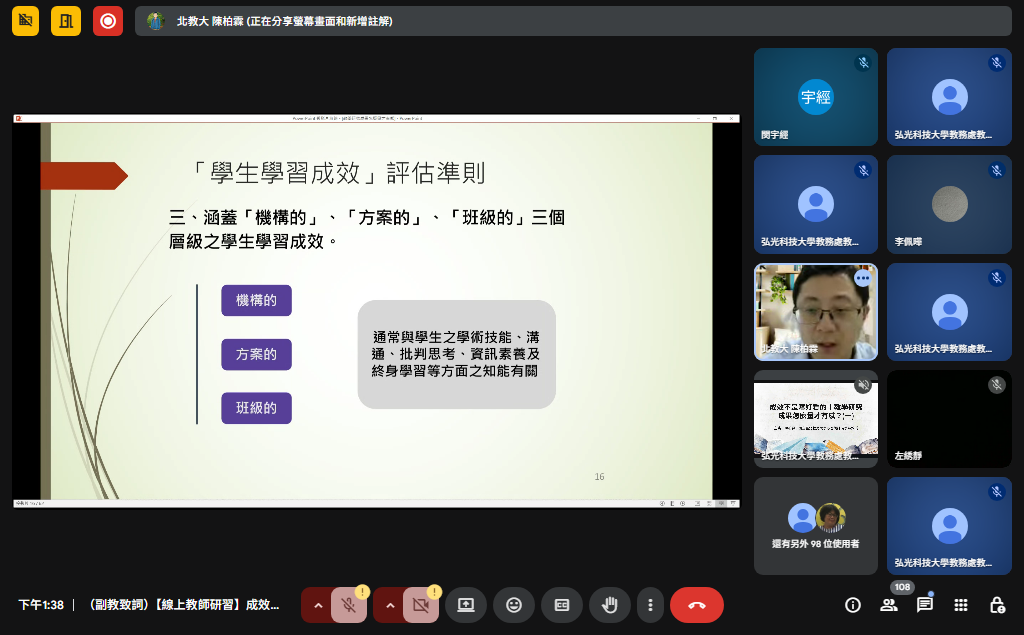The image size is (1024, 635).
Task: Expand audio settings arrow beside microphone
Action: [x=318, y=605]
